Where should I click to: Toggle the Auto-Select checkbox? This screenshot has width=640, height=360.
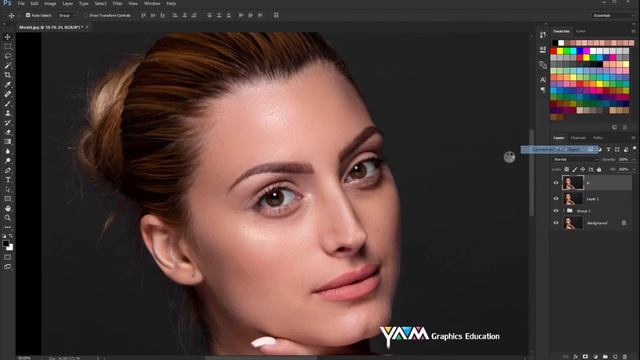28,15
